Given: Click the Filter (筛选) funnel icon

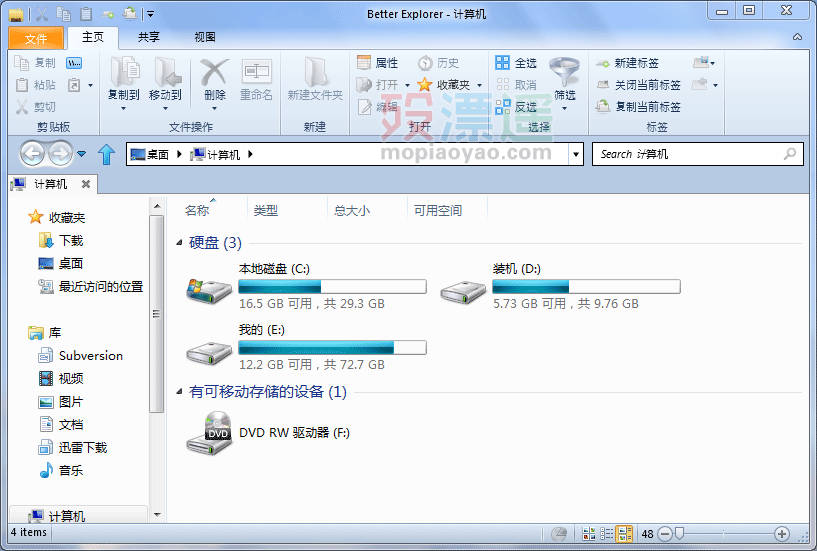Looking at the screenshot, I should (564, 71).
